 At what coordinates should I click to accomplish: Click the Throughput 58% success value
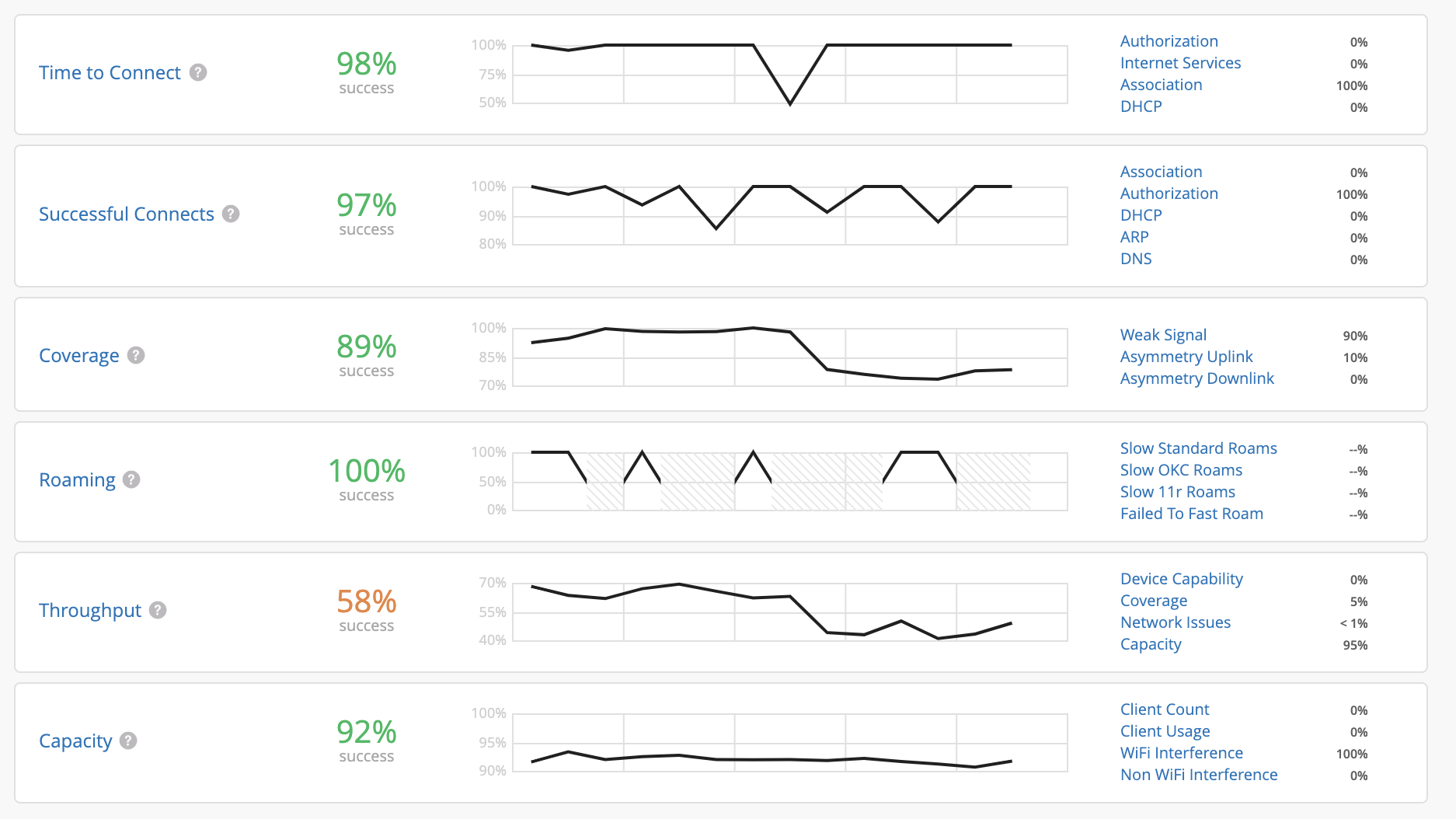click(x=367, y=602)
